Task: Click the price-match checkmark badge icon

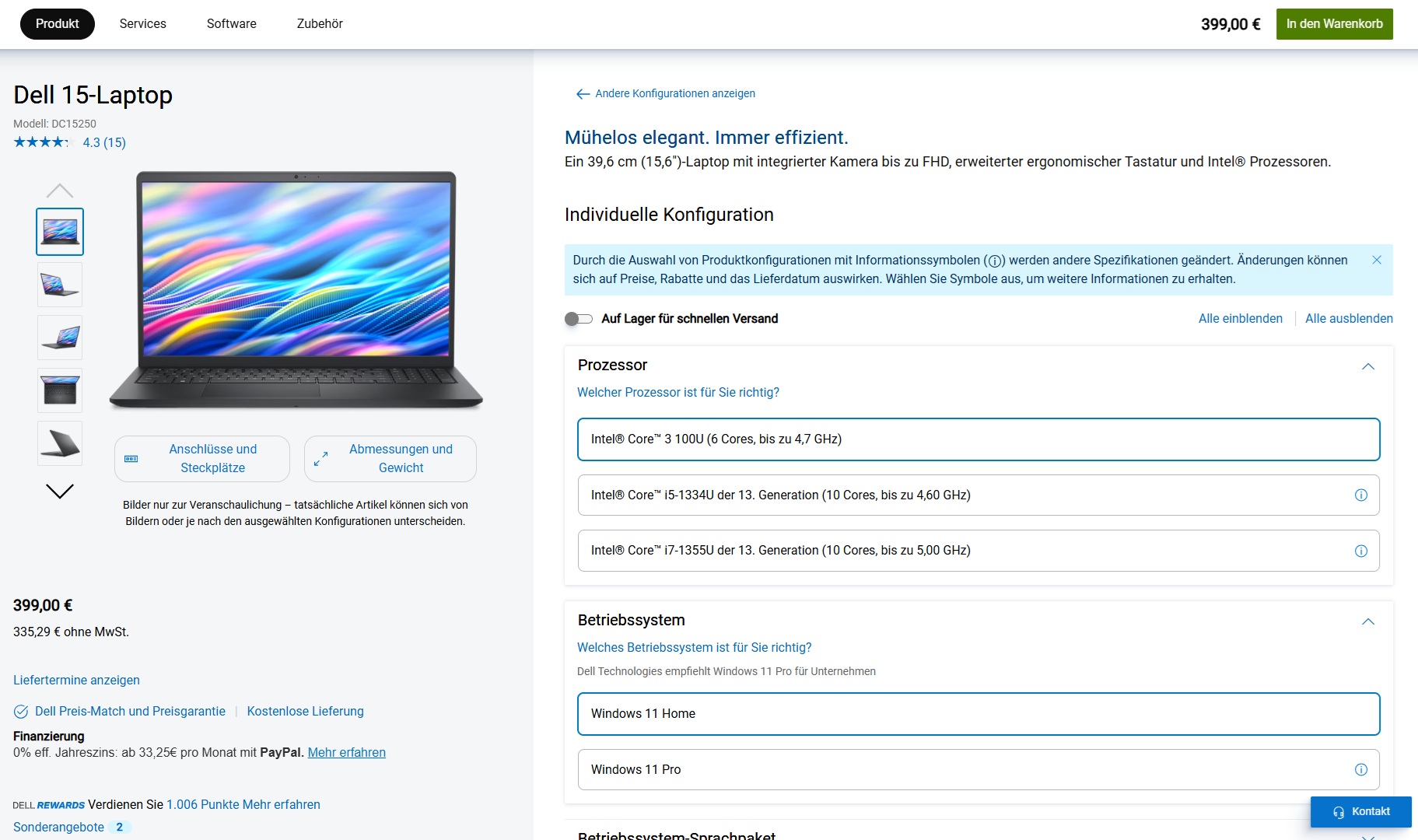Action: click(x=21, y=712)
